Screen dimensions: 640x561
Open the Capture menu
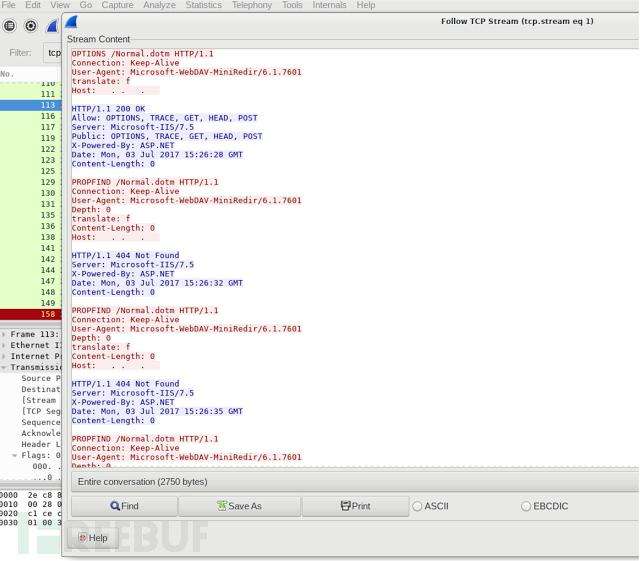coord(118,5)
